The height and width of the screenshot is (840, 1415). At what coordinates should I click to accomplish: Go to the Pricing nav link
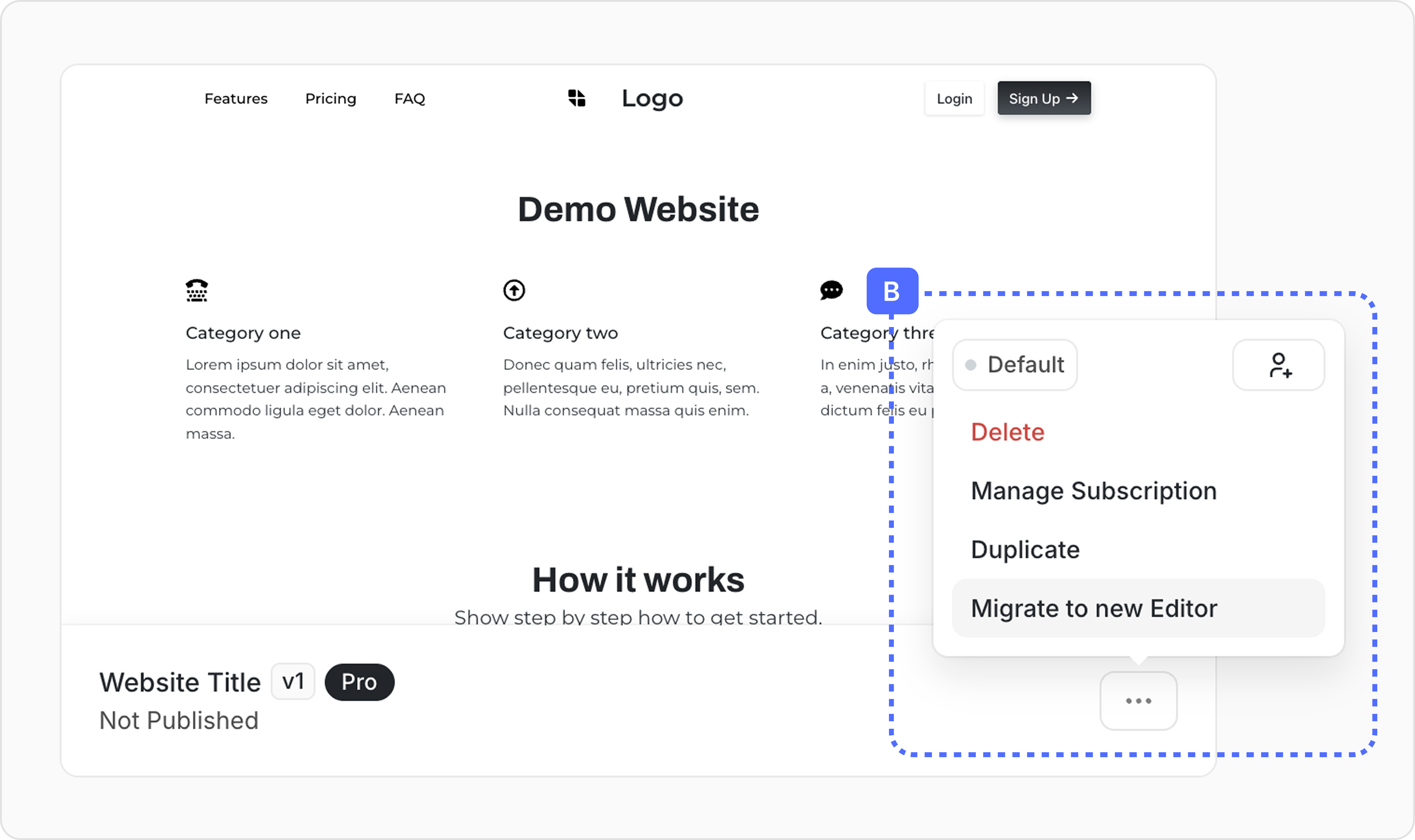pyautogui.click(x=330, y=99)
